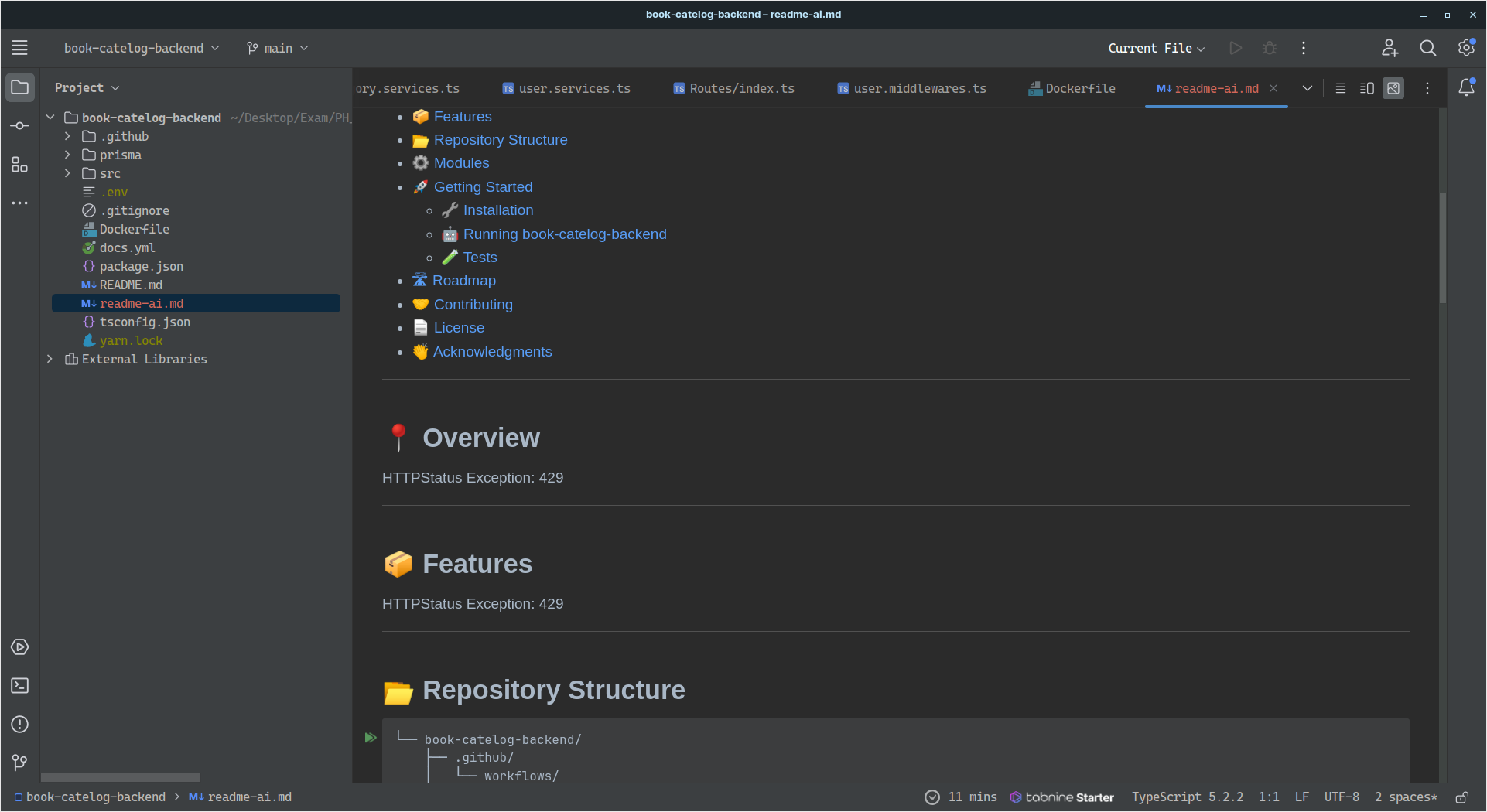Switch to Routes/index.ts tab
1487x812 pixels.
click(x=734, y=88)
